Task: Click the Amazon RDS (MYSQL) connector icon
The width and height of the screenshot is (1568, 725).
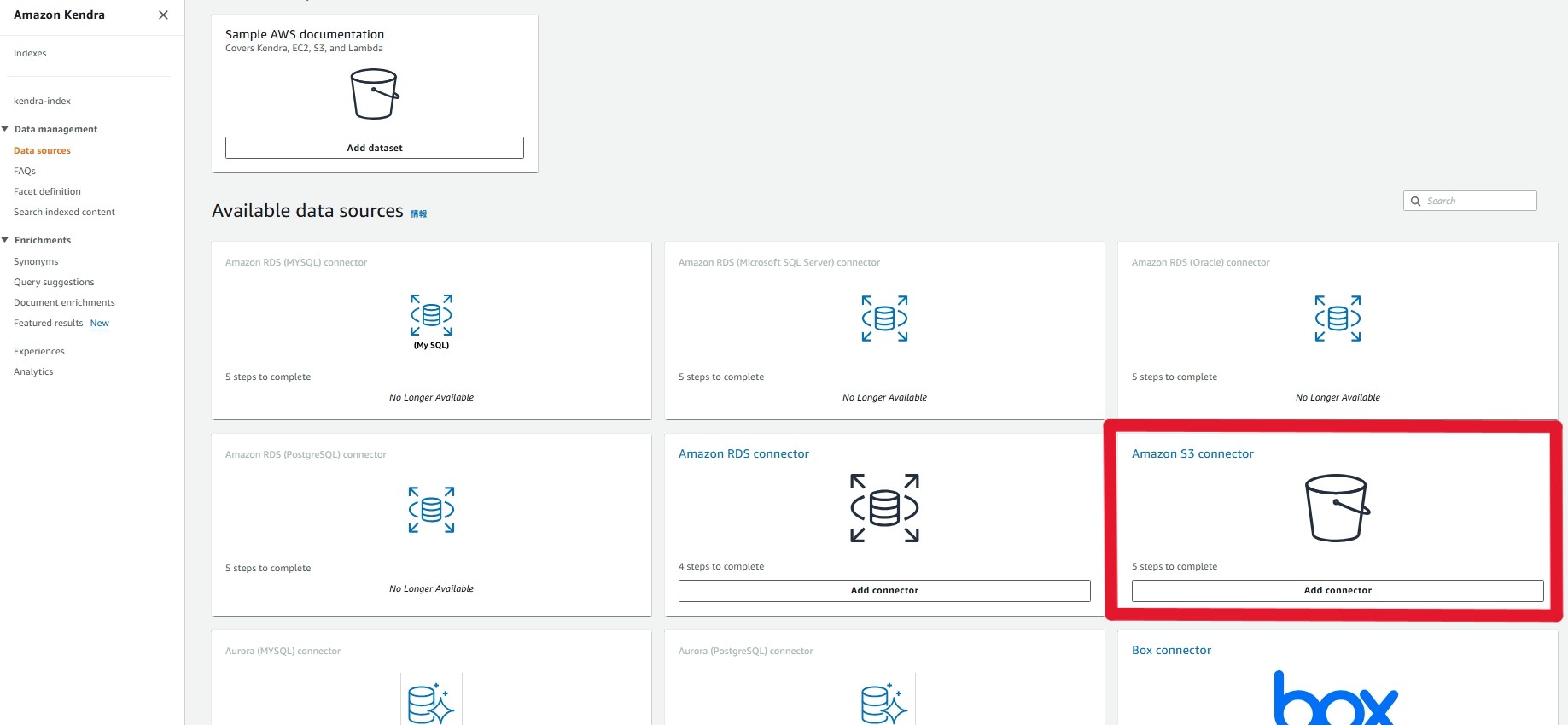Action: (431, 316)
